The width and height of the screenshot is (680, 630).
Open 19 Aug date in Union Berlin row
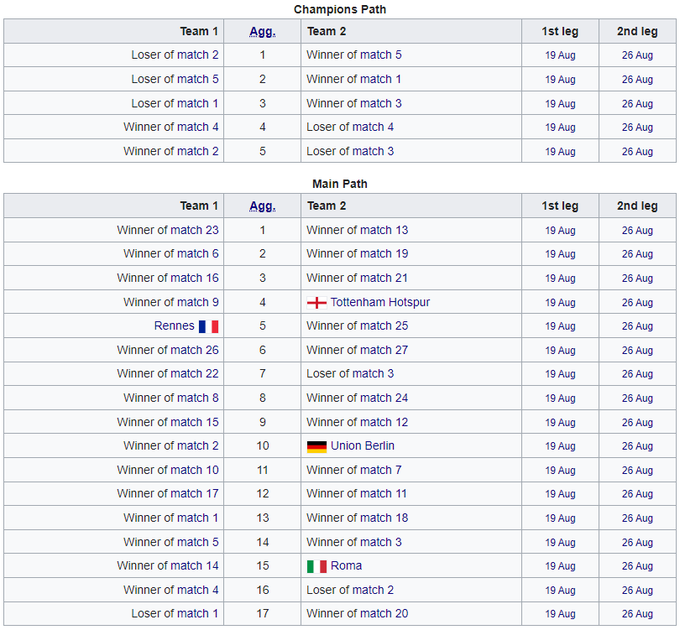[560, 447]
